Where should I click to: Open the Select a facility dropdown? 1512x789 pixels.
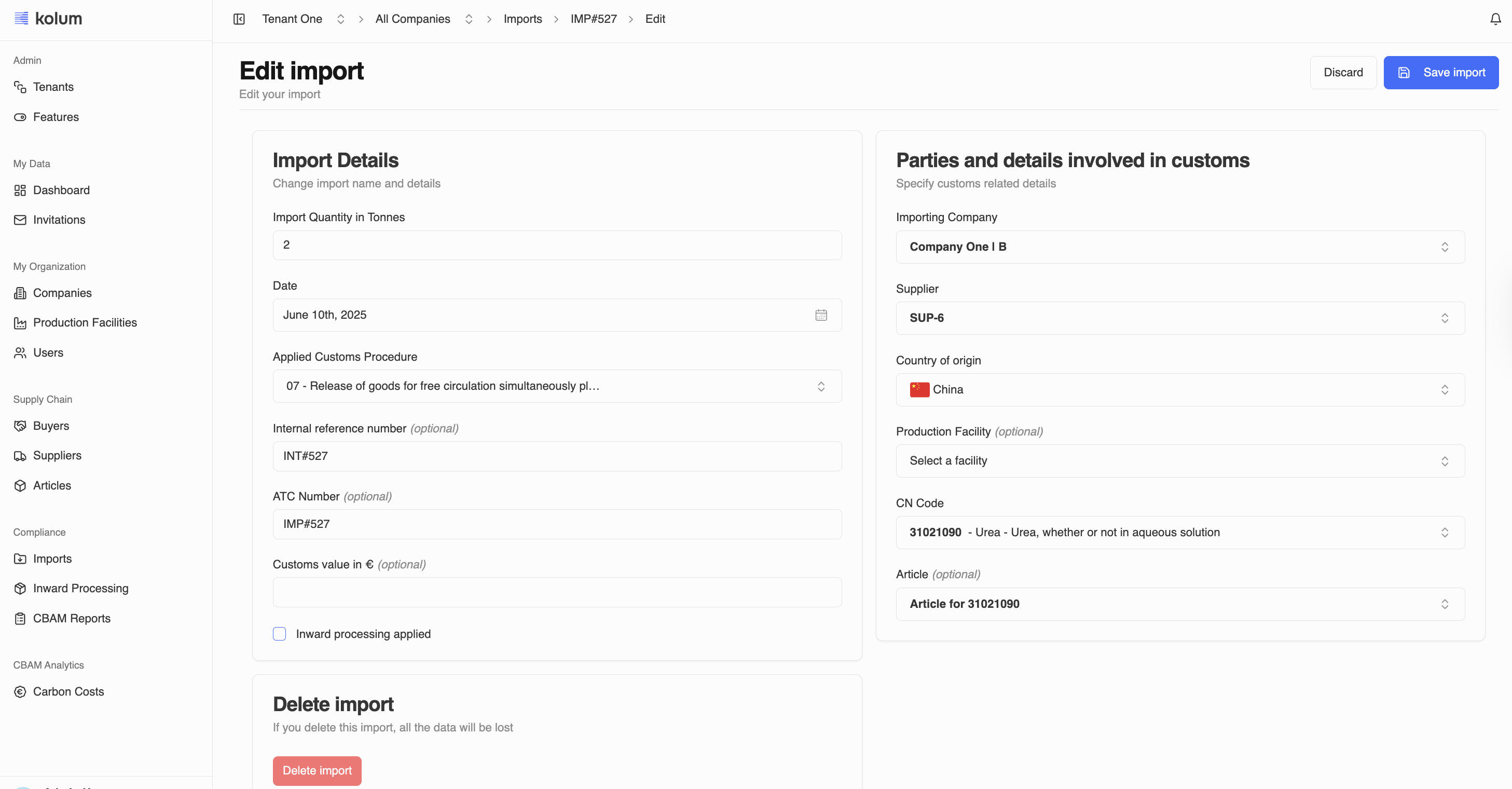(1180, 461)
